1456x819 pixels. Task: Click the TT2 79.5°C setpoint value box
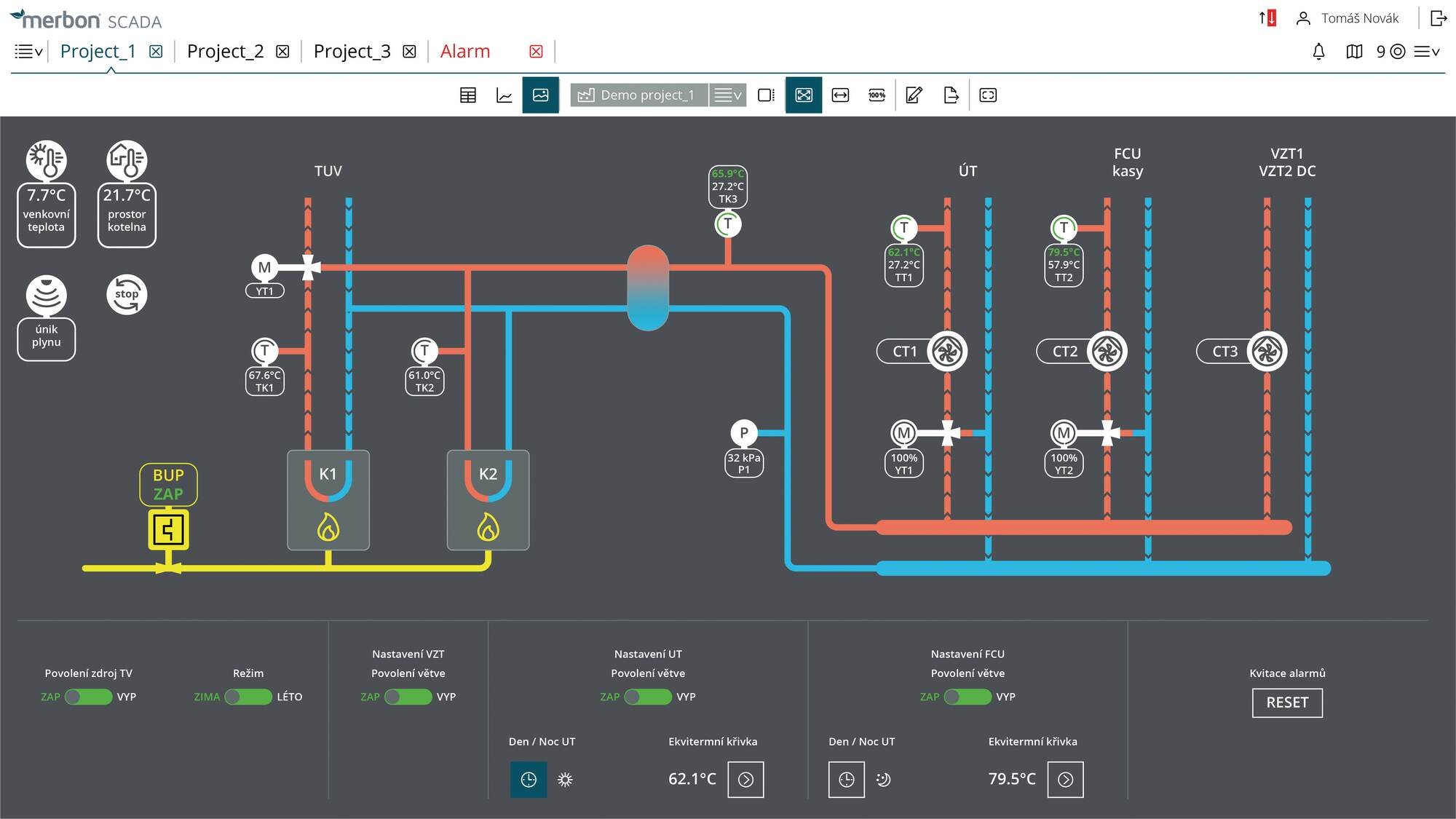click(x=1064, y=265)
